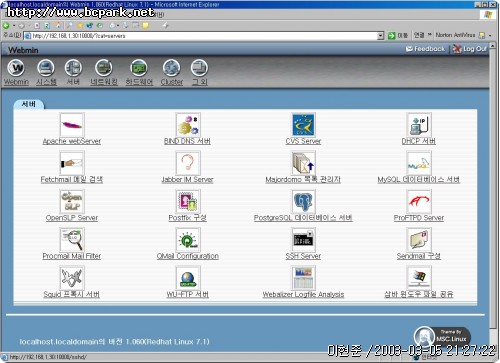Click the CVS Server text link

[x=303, y=141]
